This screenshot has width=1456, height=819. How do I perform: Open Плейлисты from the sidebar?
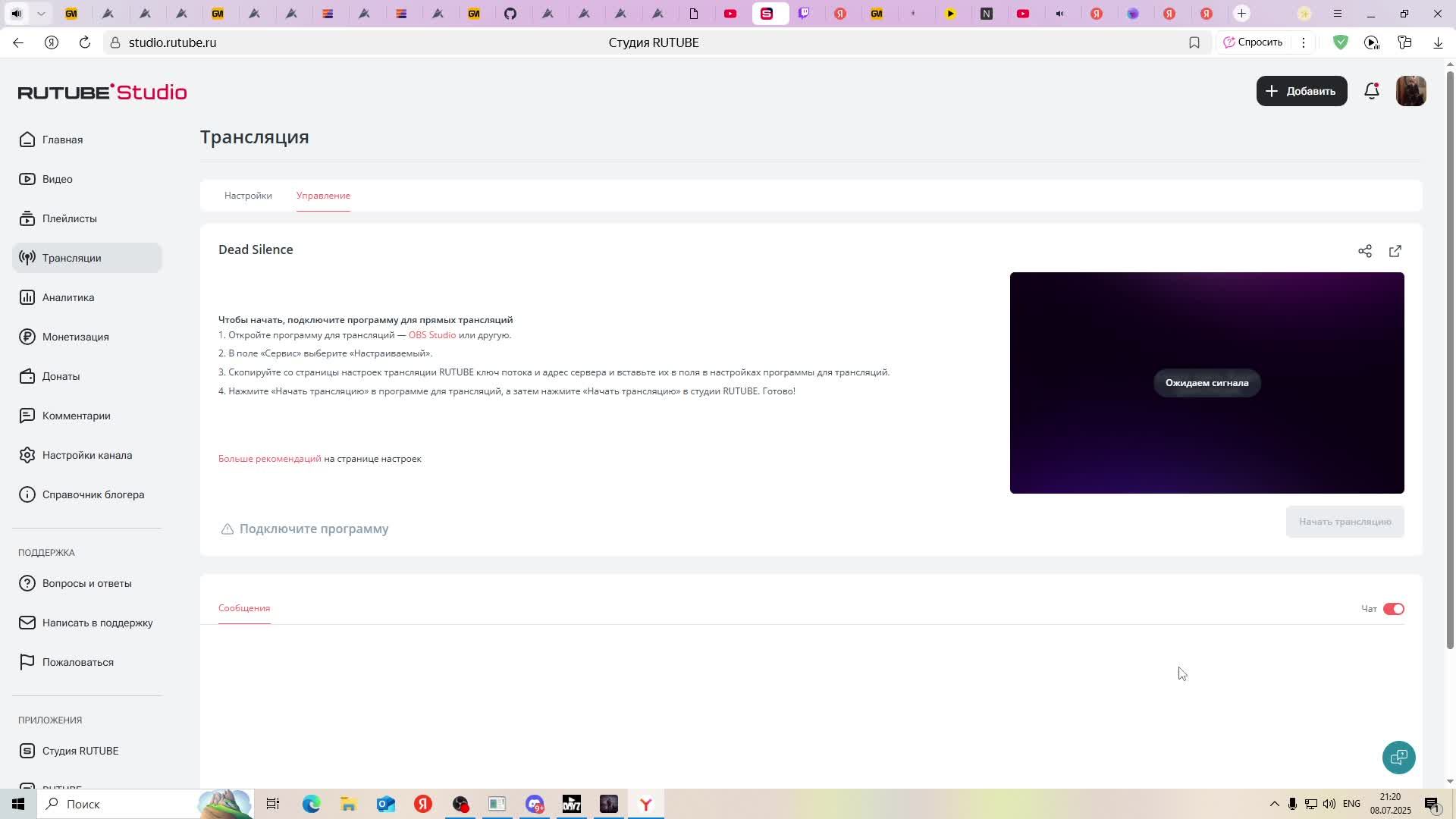[x=86, y=218]
